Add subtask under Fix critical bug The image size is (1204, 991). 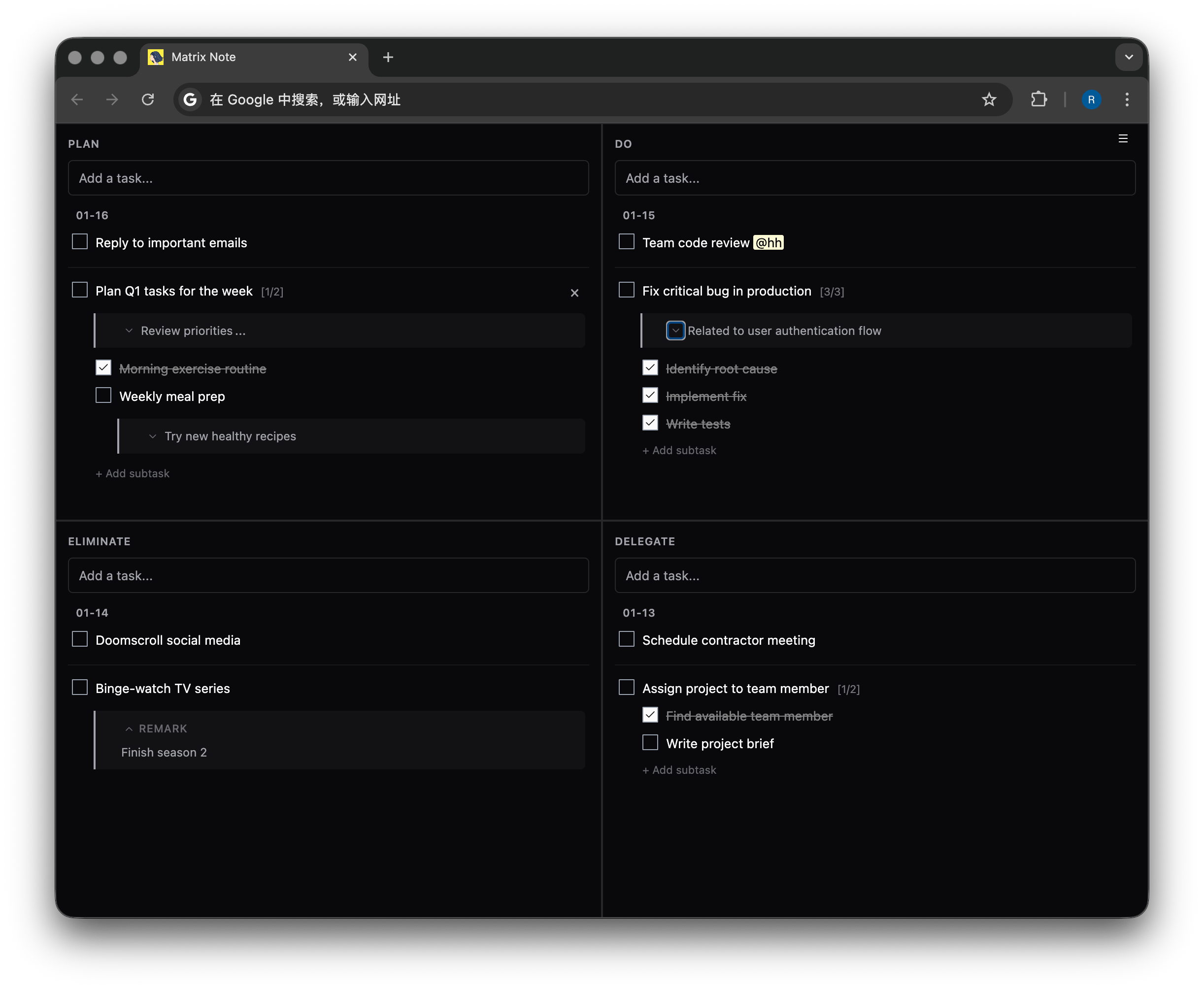click(679, 450)
